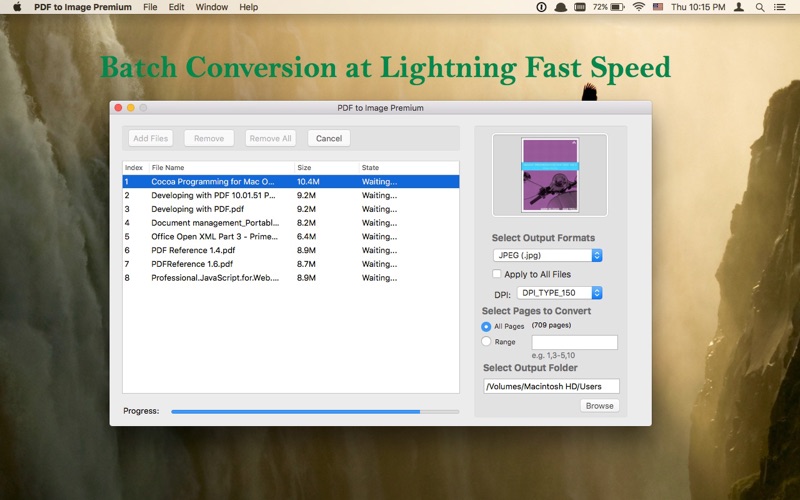Sort by Index column header
800x500 pixels.
(x=134, y=167)
